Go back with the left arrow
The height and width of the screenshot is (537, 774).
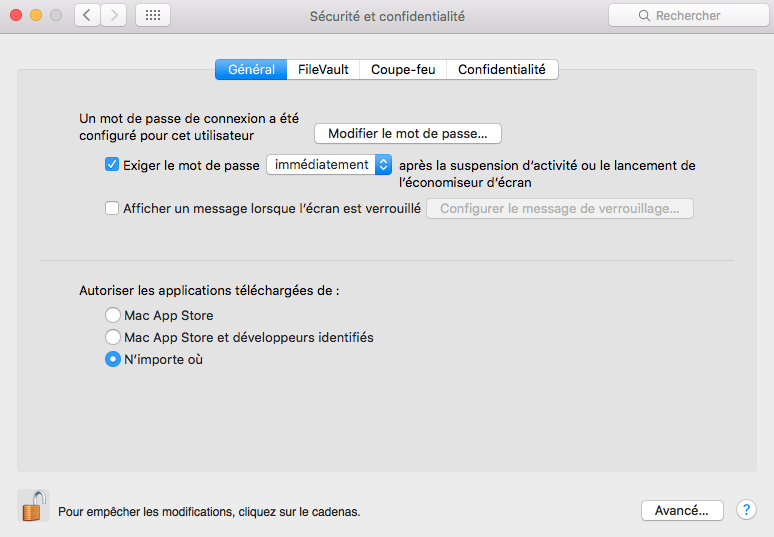[87, 16]
